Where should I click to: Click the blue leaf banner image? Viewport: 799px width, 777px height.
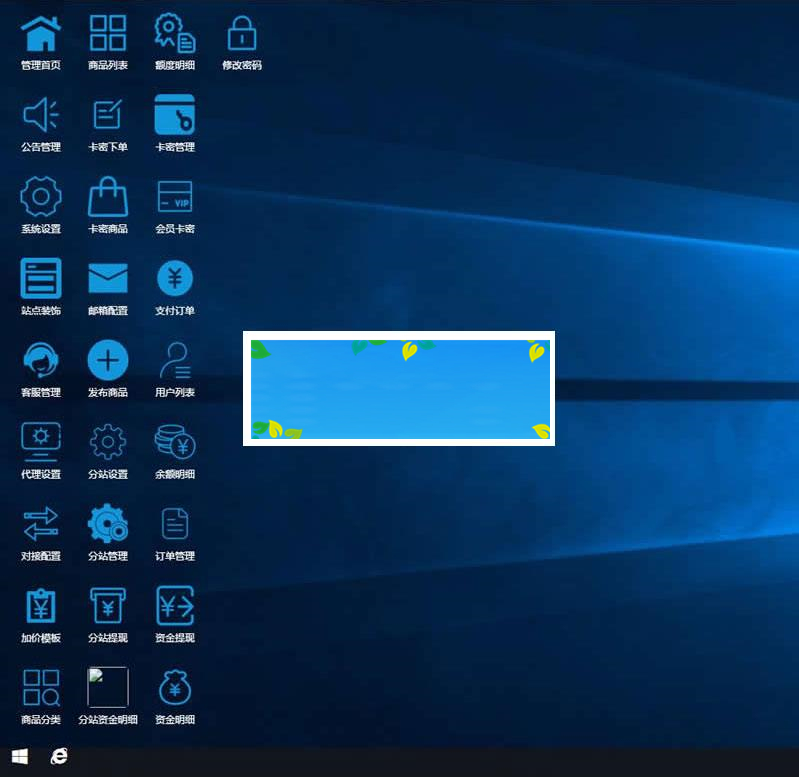coord(399,388)
